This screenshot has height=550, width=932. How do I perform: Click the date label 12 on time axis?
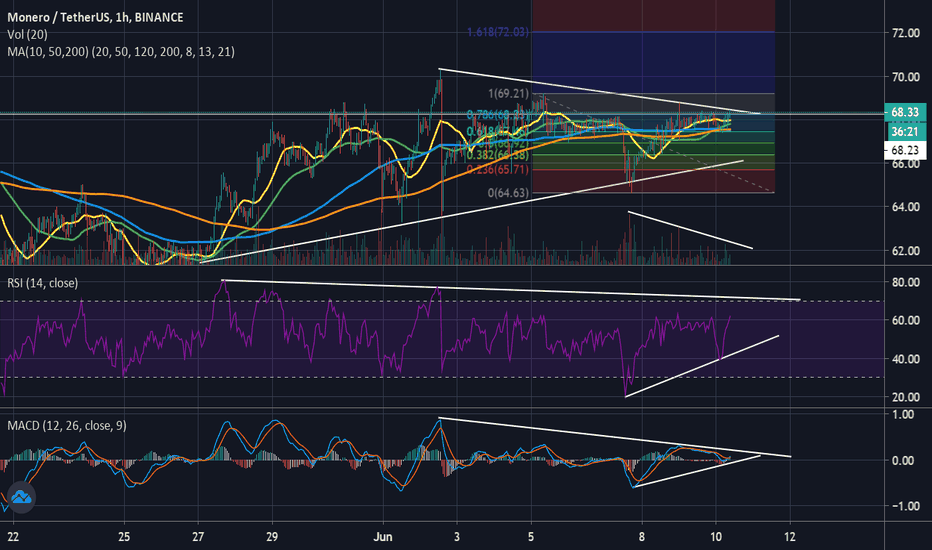pos(789,536)
